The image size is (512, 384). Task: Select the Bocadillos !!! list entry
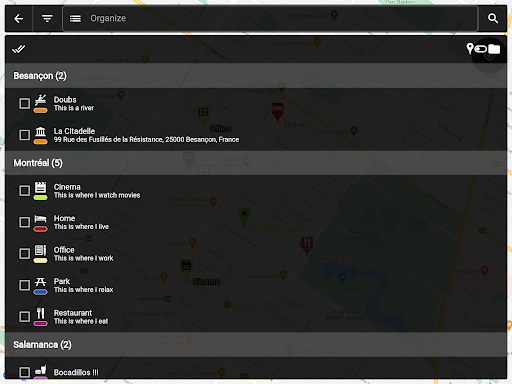coord(256,371)
